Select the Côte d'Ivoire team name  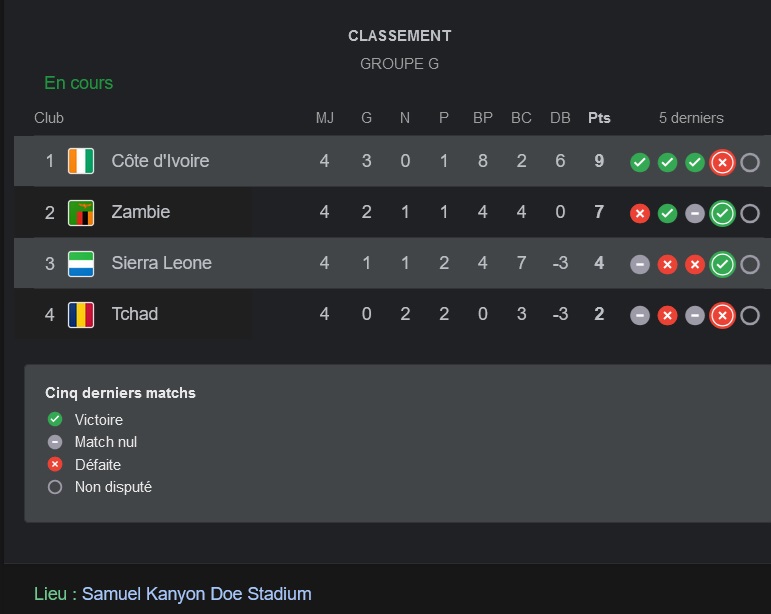160,161
